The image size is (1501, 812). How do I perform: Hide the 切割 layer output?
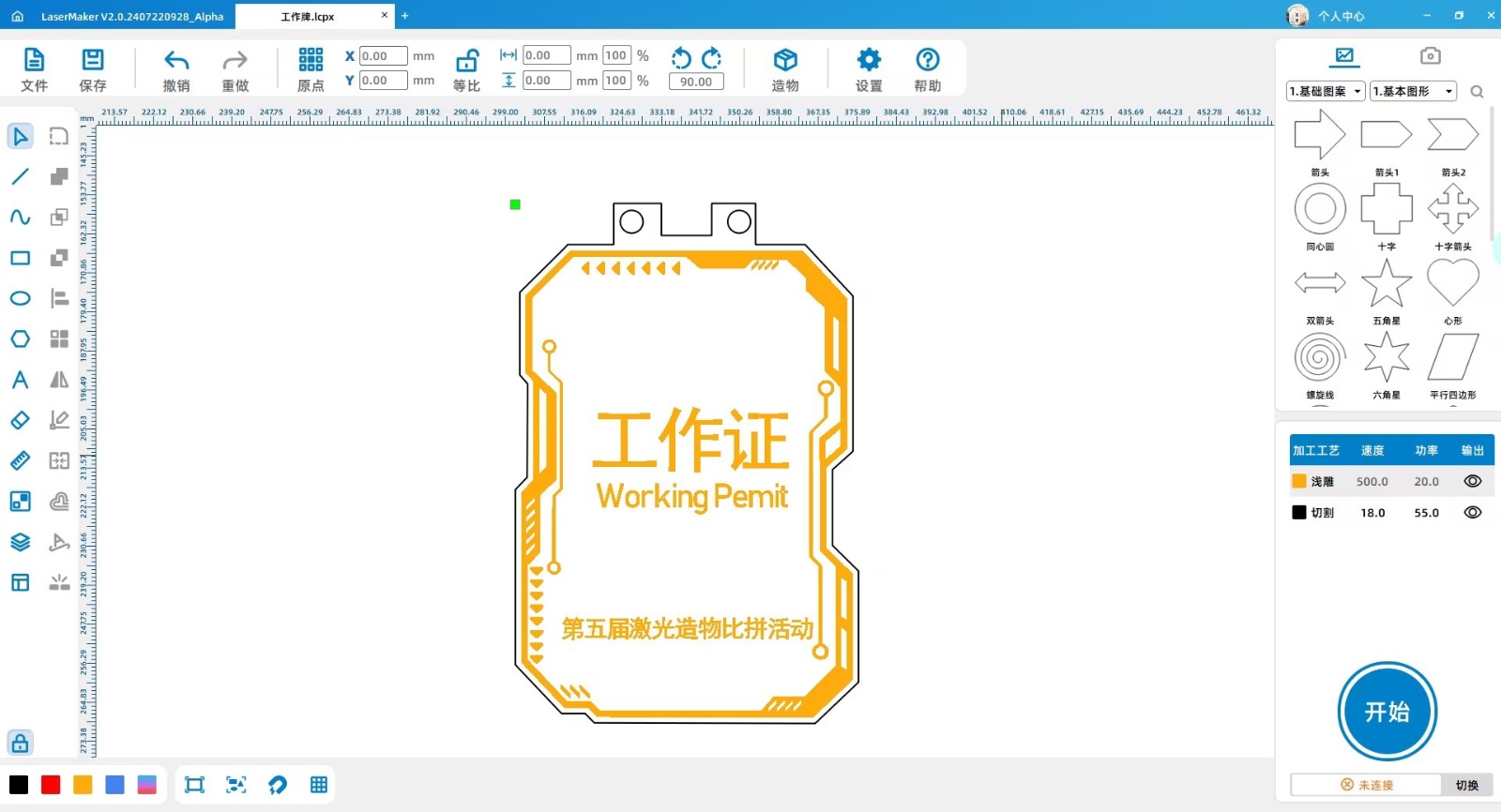[x=1472, y=513]
